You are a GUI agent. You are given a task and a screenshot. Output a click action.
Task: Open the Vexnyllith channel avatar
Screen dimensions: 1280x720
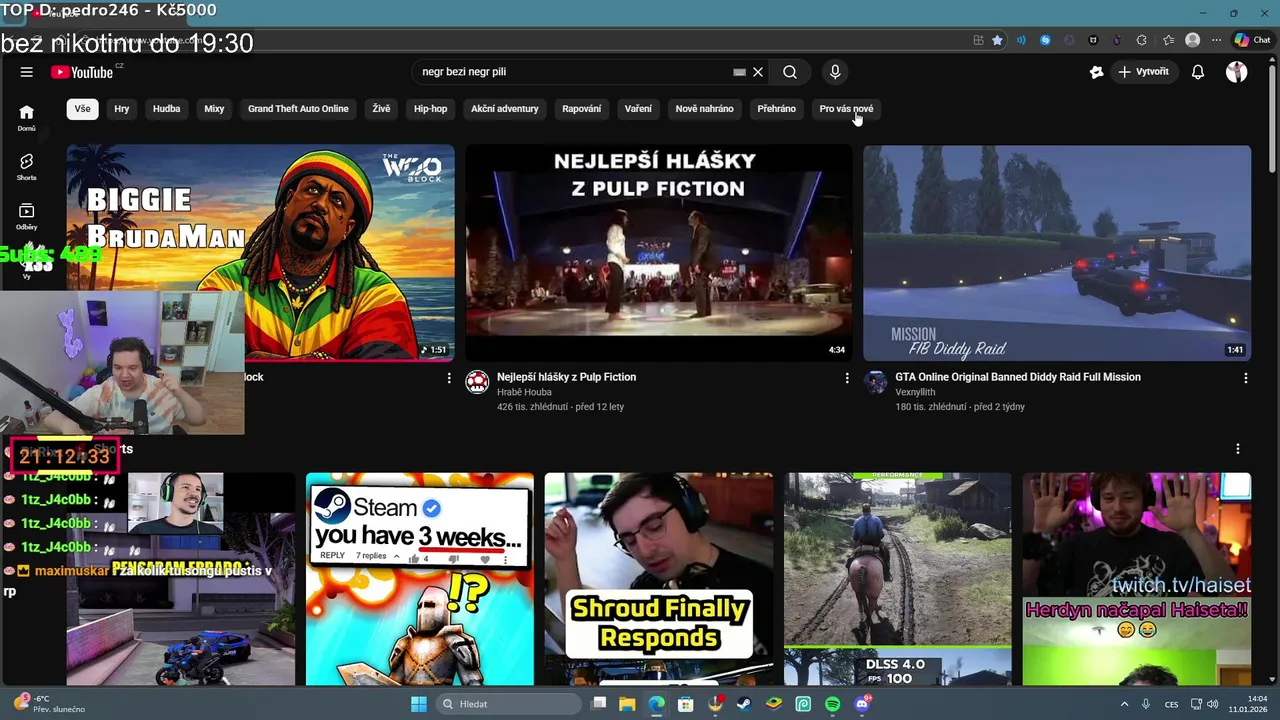click(x=876, y=382)
